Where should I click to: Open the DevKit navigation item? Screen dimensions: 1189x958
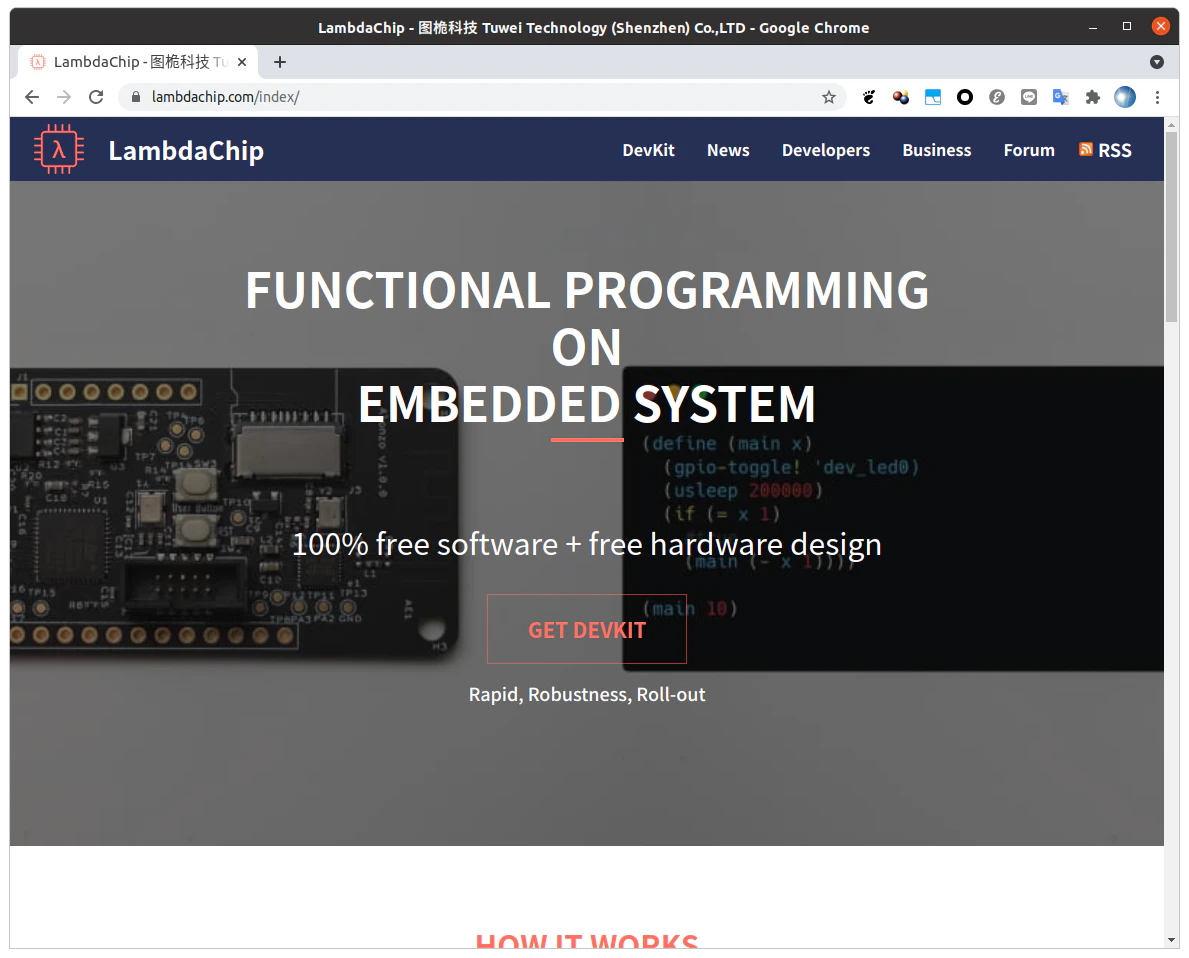(648, 150)
